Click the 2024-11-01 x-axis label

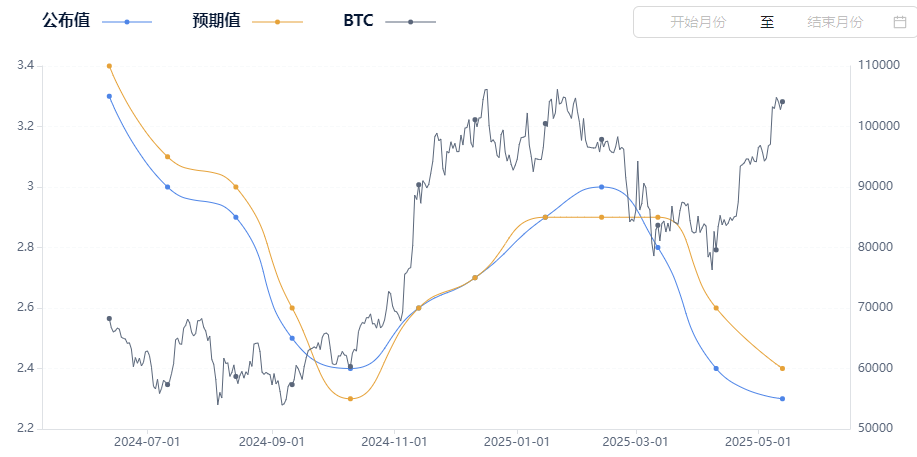394,440
